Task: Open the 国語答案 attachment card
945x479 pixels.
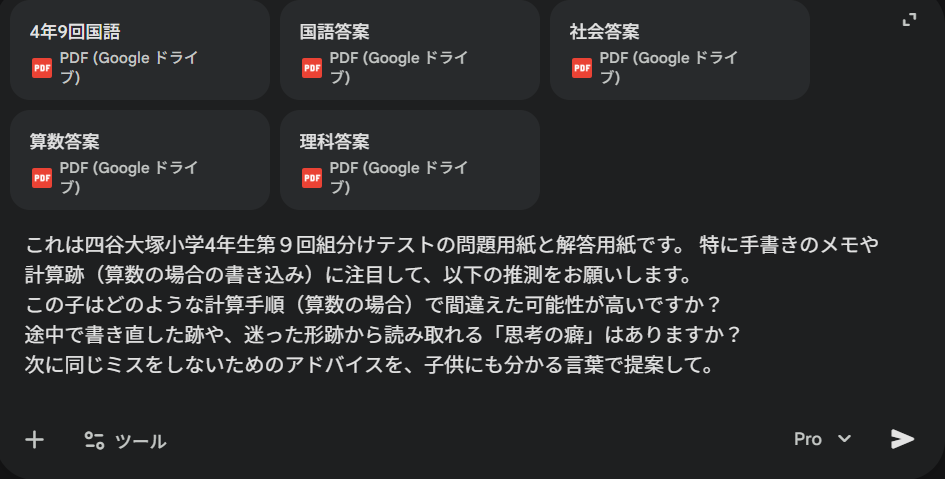Action: (x=409, y=50)
